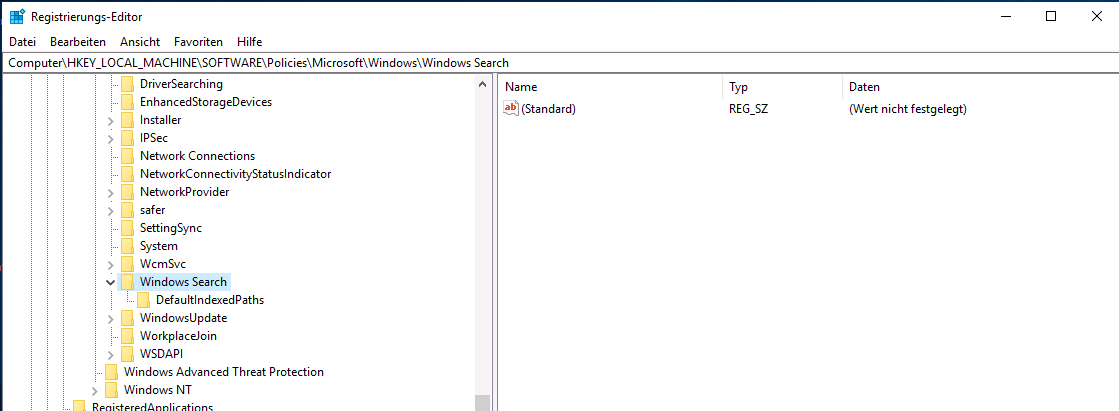Expand the NetworkProvider key
The image size is (1119, 411).
111,193
